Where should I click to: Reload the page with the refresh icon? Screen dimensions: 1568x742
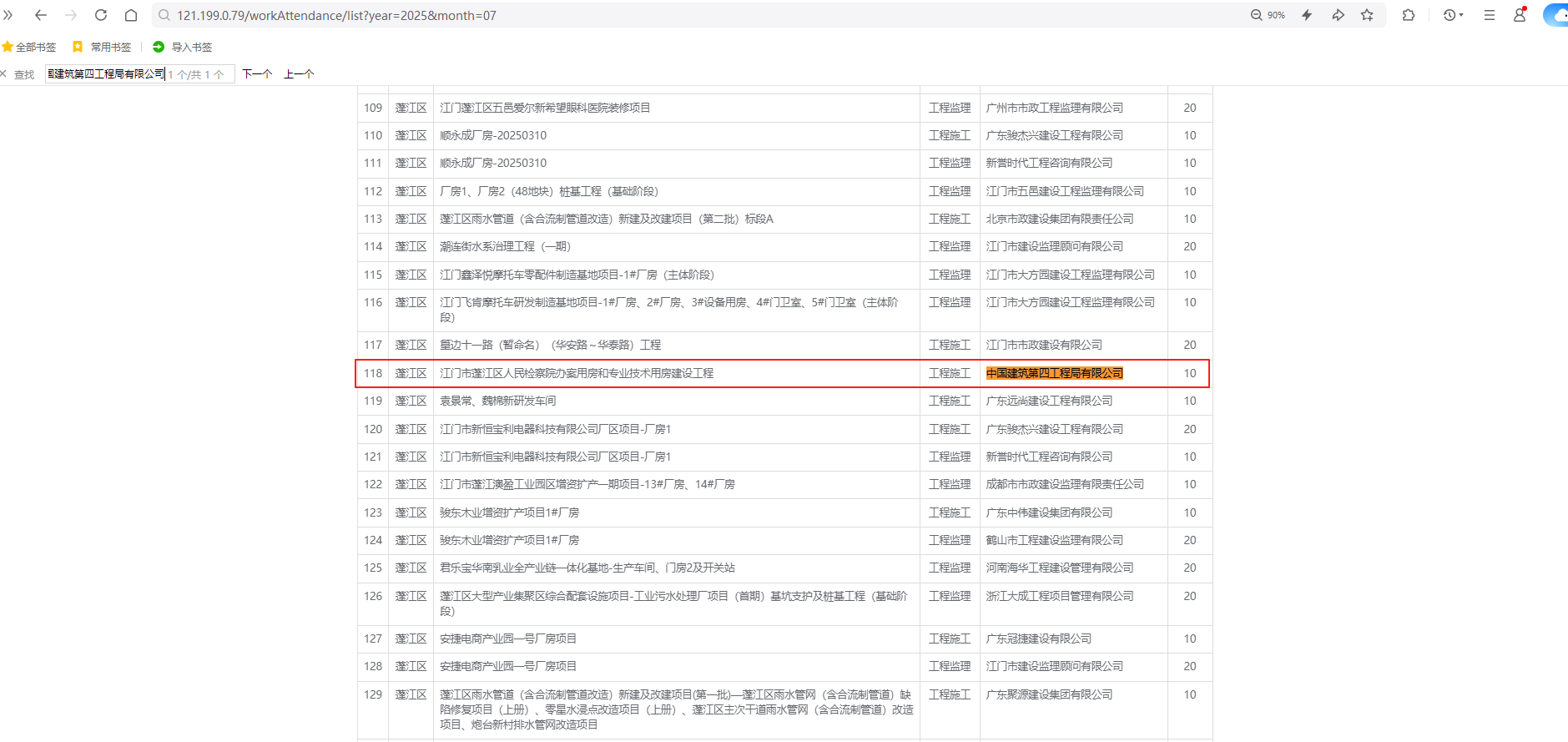coord(101,15)
